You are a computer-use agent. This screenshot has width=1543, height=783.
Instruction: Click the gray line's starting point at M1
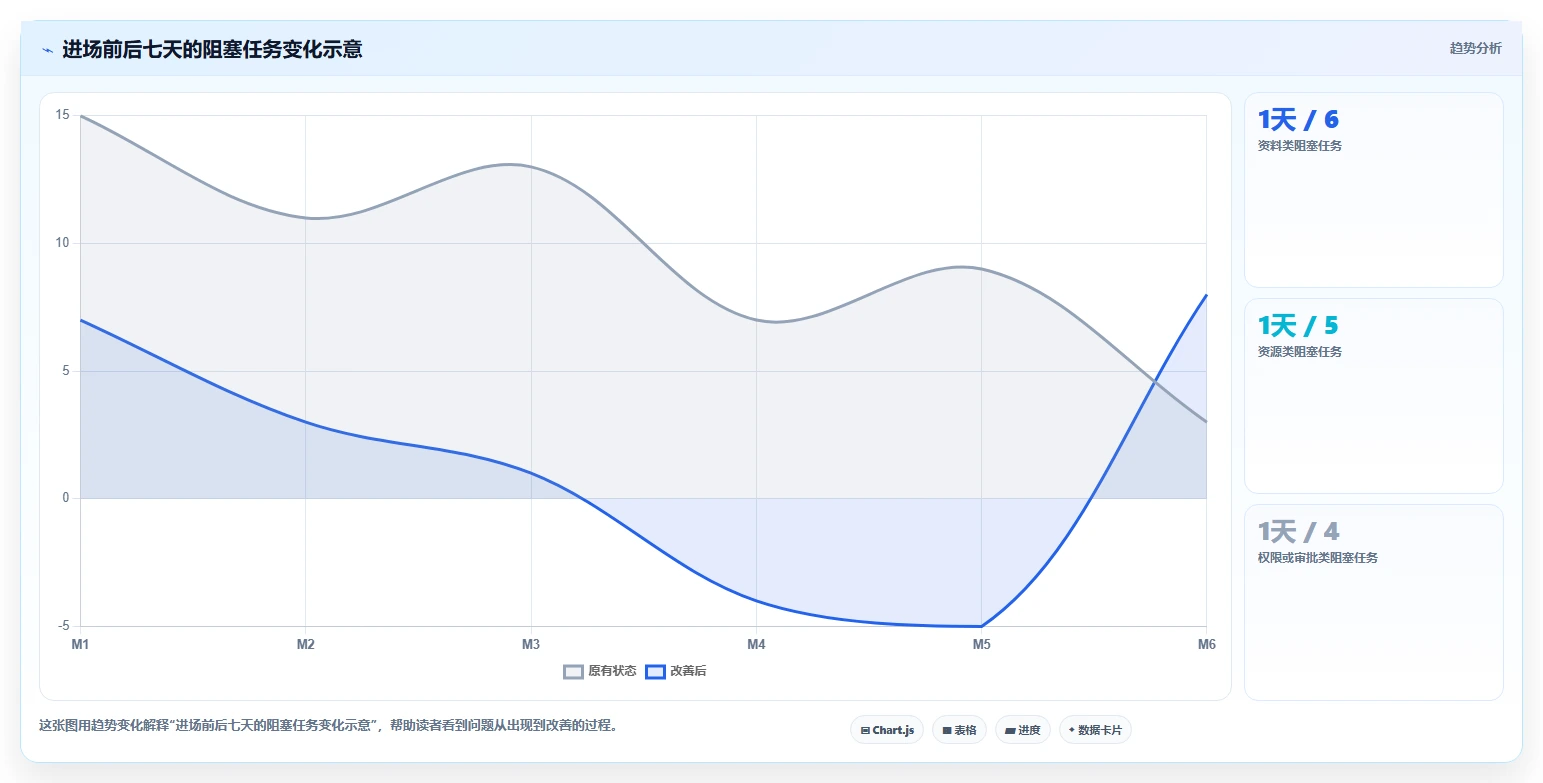point(80,115)
